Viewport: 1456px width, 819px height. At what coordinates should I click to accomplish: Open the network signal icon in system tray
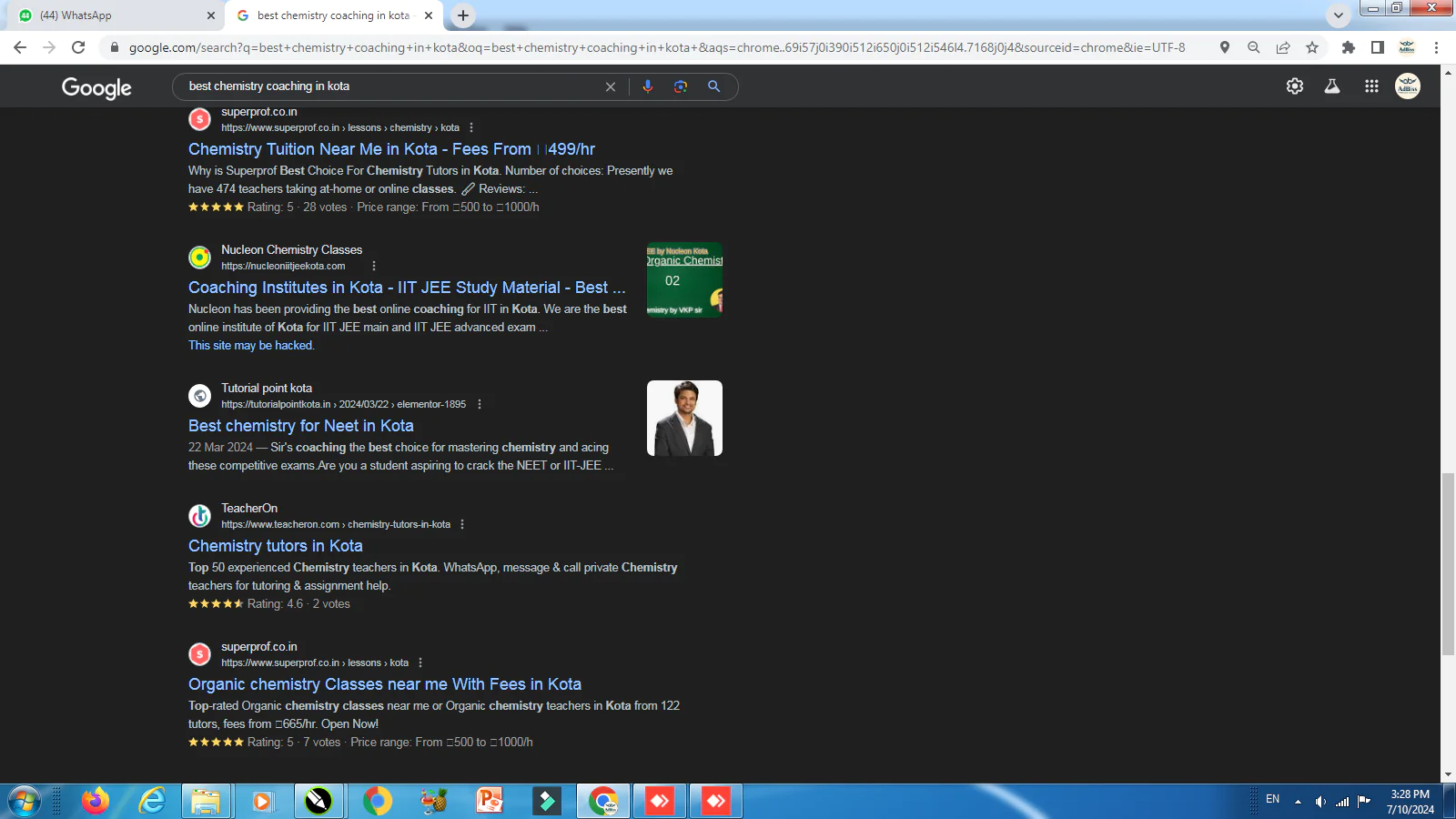tap(1342, 802)
